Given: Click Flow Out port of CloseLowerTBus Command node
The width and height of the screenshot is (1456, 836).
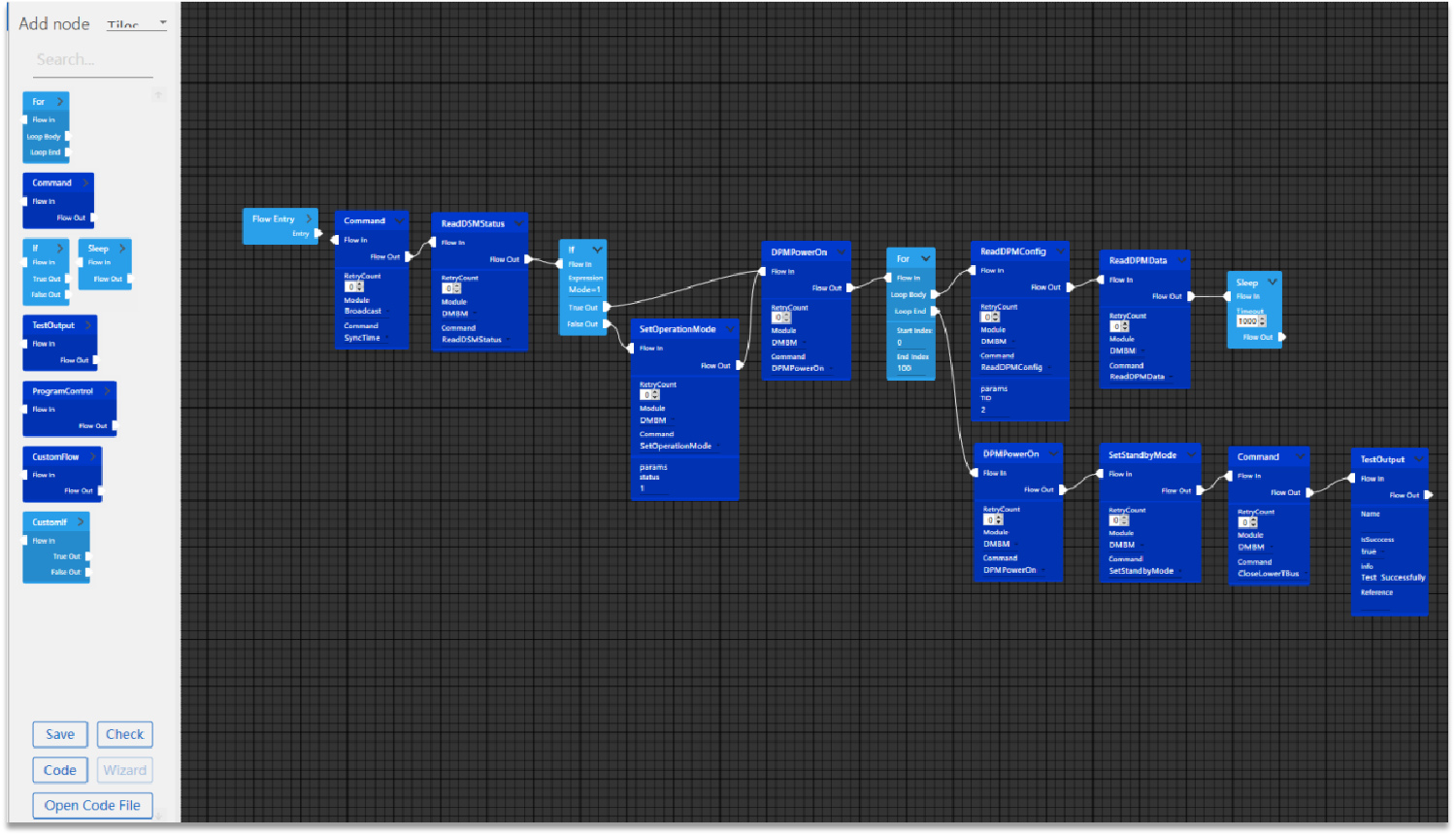Looking at the screenshot, I should tap(1309, 492).
